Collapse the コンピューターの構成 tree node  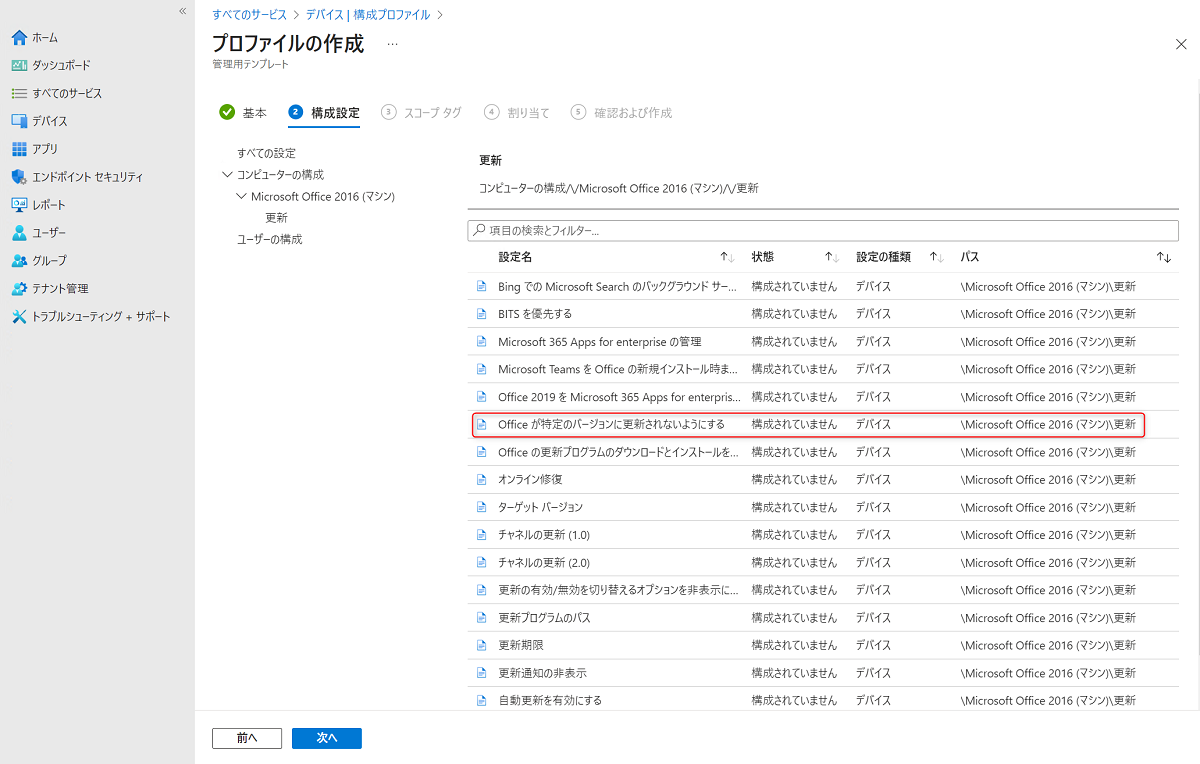[x=227, y=175]
